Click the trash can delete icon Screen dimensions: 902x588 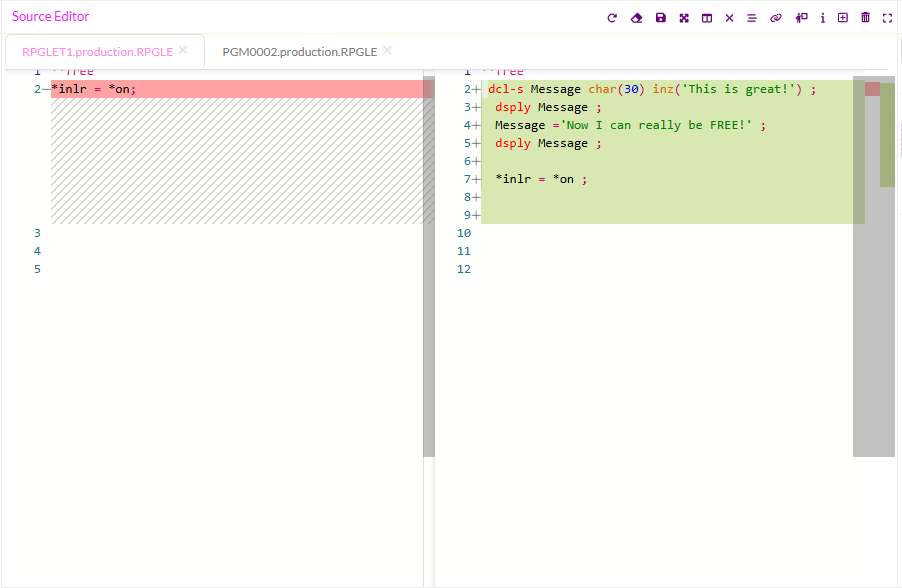pos(866,18)
